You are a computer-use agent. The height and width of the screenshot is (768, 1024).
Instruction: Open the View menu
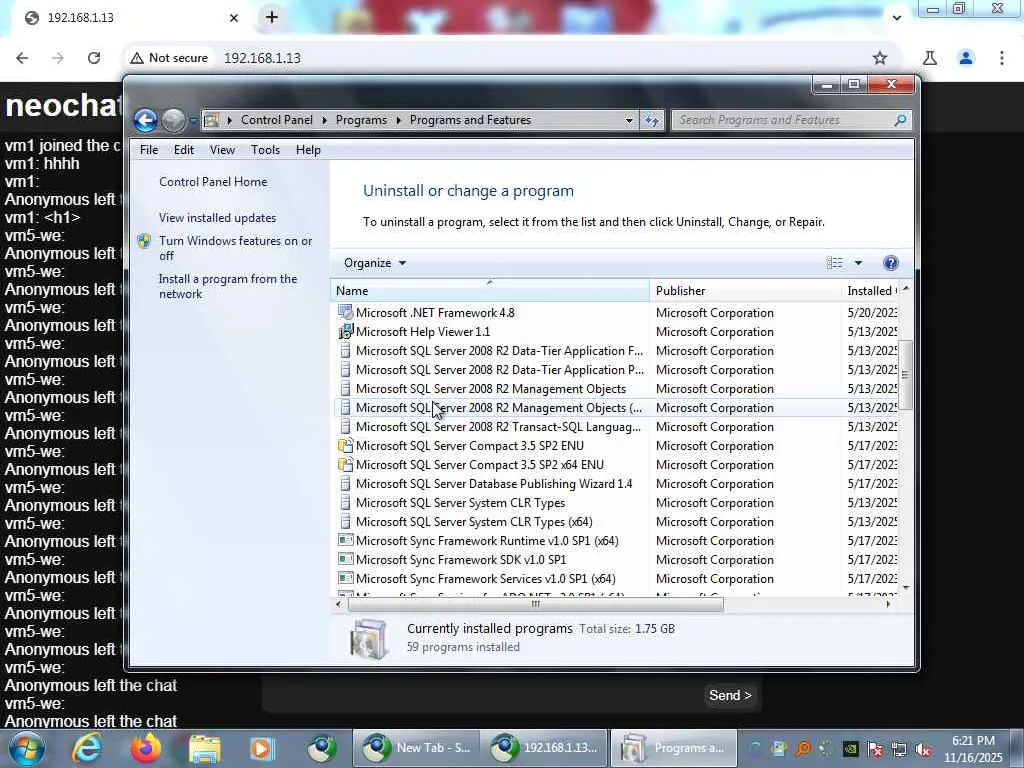222,150
